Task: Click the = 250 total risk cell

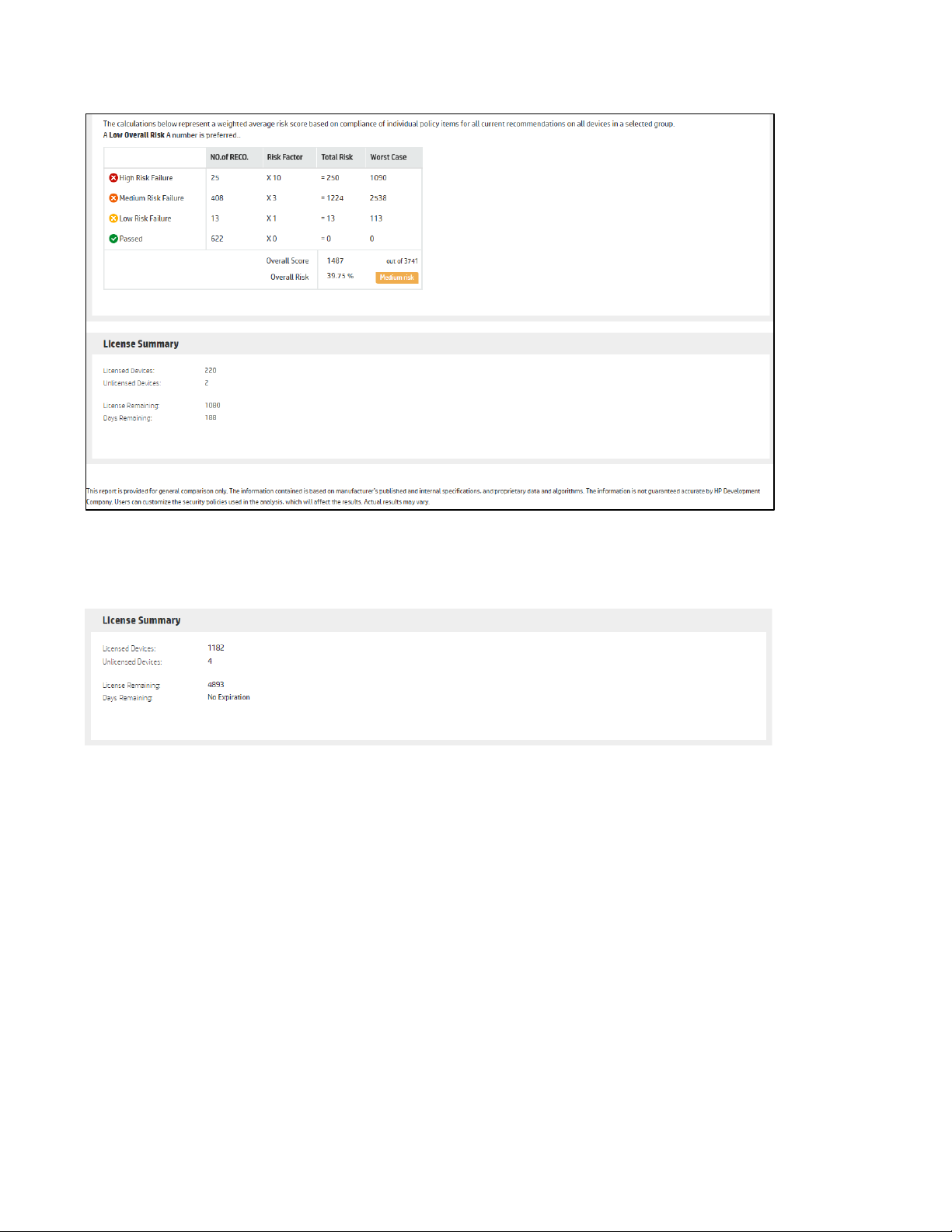Action: (x=330, y=178)
